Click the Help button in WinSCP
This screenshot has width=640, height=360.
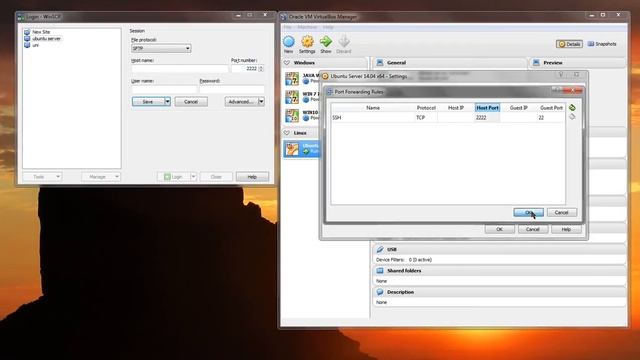pyautogui.click(x=252, y=177)
